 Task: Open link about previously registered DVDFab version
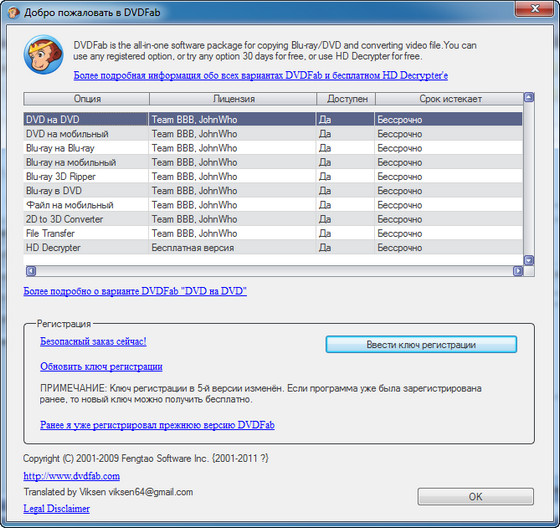[157, 425]
